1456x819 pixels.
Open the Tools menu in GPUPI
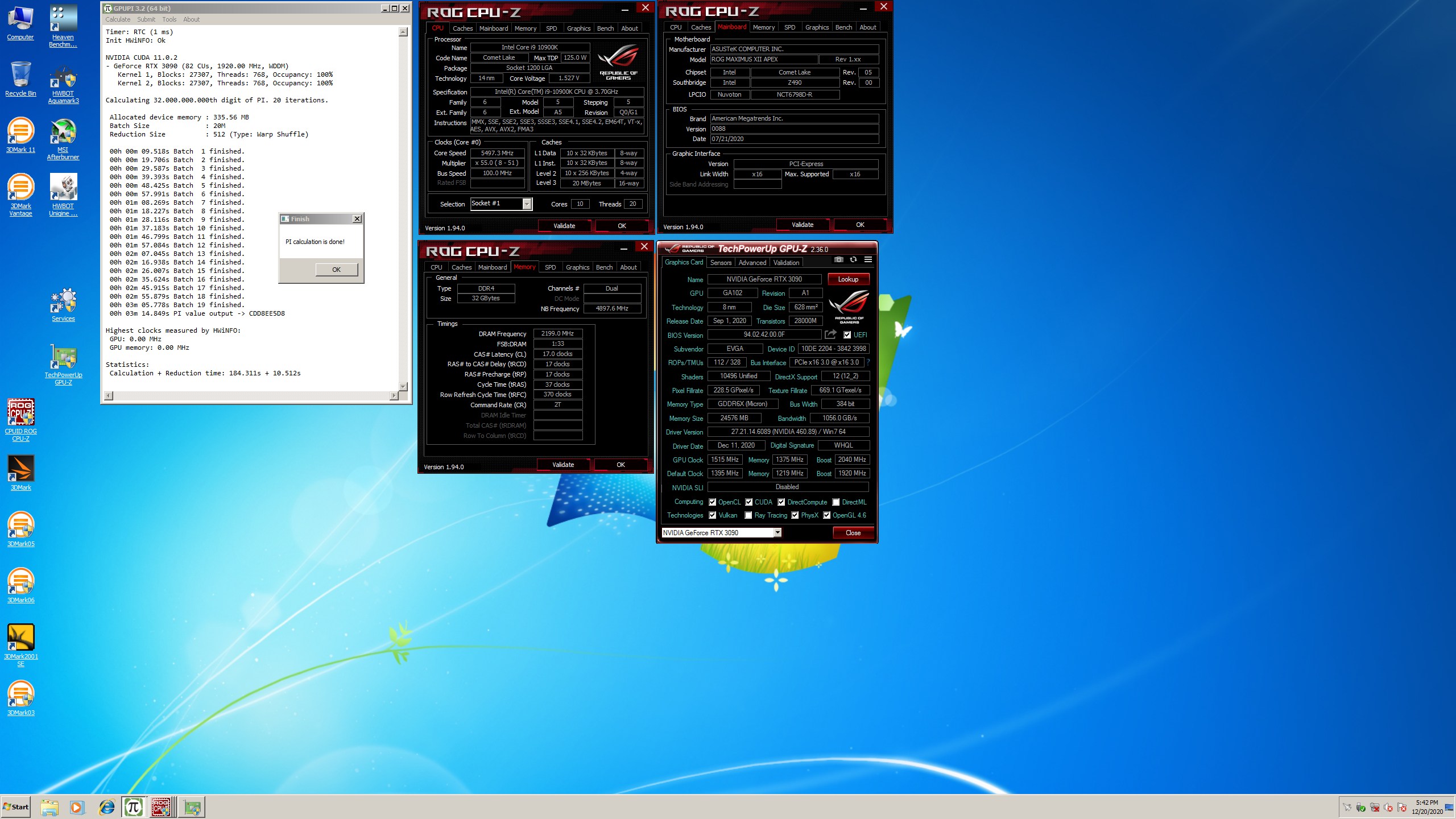(x=169, y=19)
